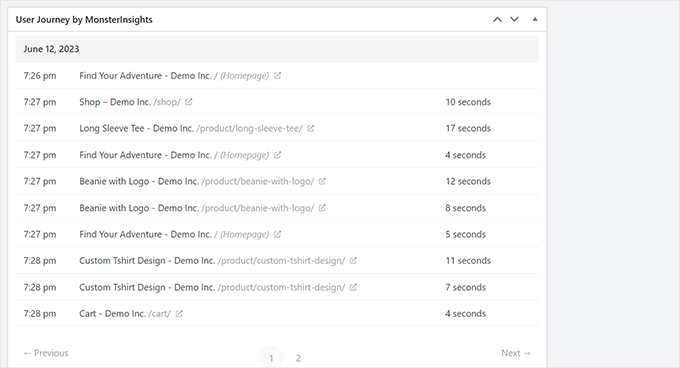Viewport: 680px width, 368px height.
Task: Click "Shop – Demo Inc." page title
Action: [x=115, y=102]
